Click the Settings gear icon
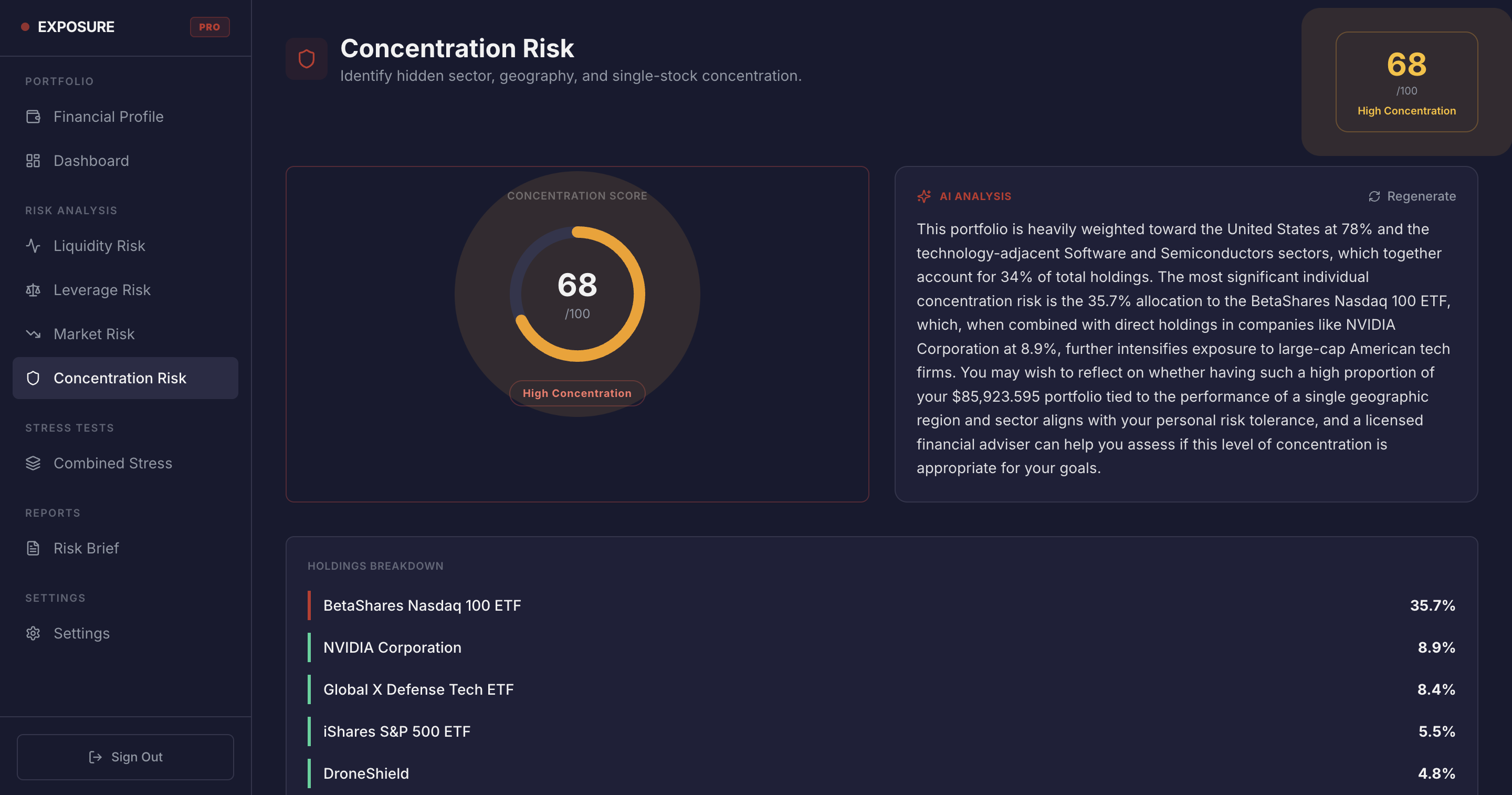 tap(33, 634)
